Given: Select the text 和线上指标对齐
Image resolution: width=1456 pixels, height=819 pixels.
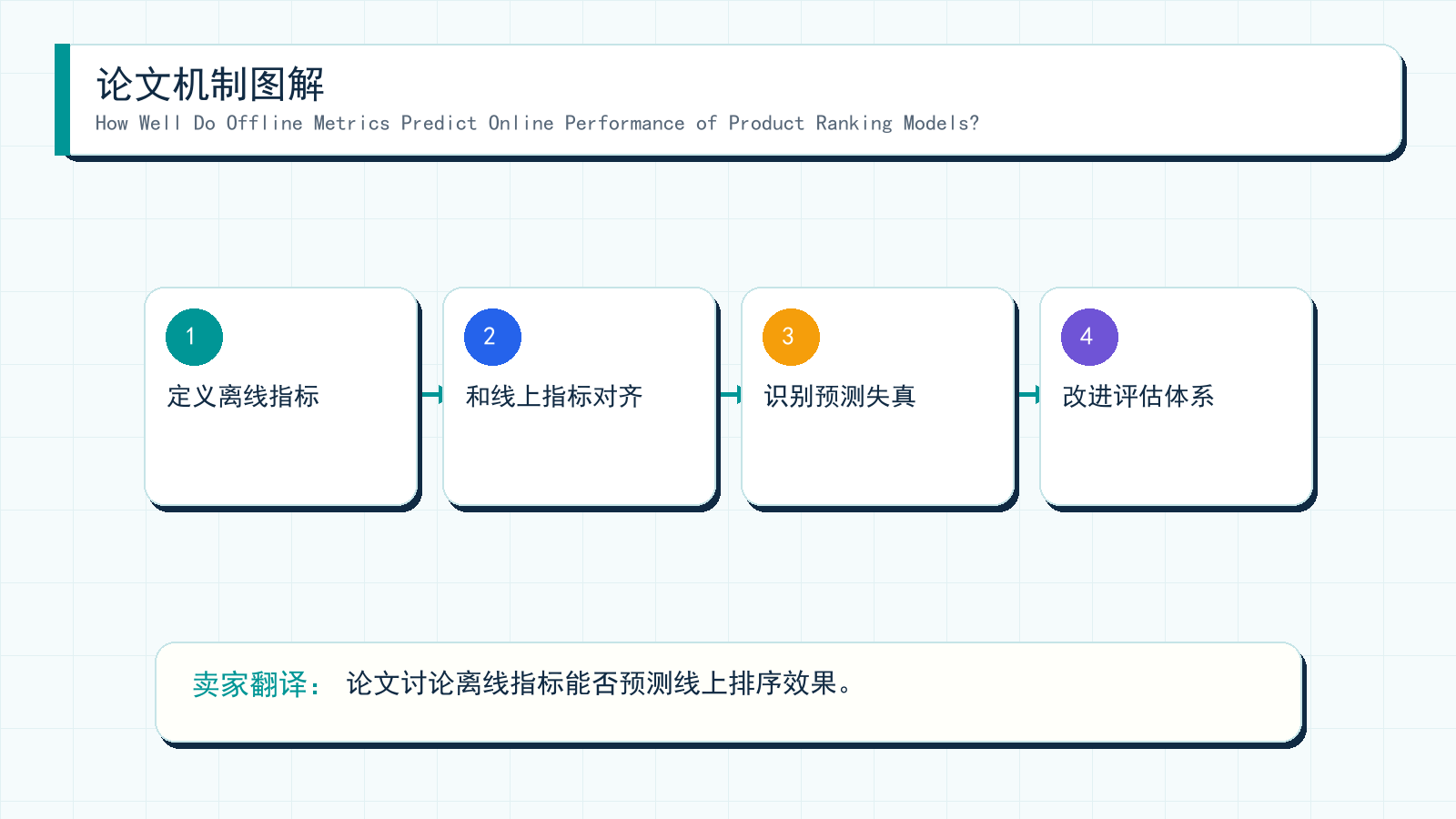Looking at the screenshot, I should click(554, 396).
